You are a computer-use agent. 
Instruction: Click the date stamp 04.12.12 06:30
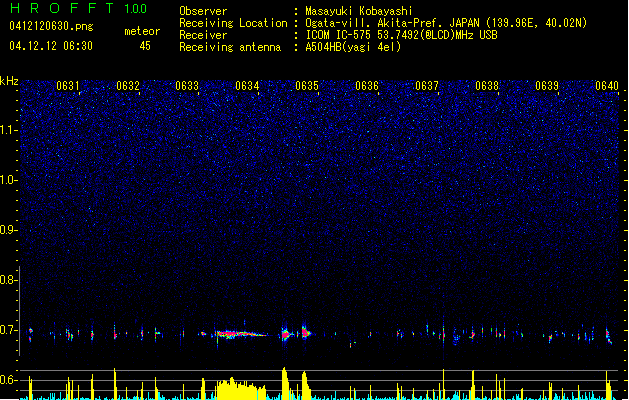(x=51, y=46)
